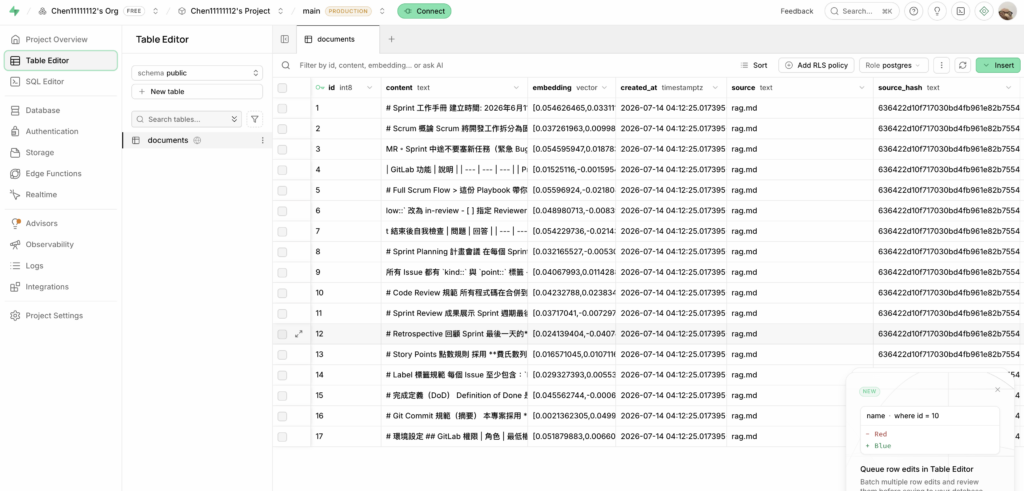
Task: Open Advisors section
Action: pyautogui.click(x=61, y=223)
